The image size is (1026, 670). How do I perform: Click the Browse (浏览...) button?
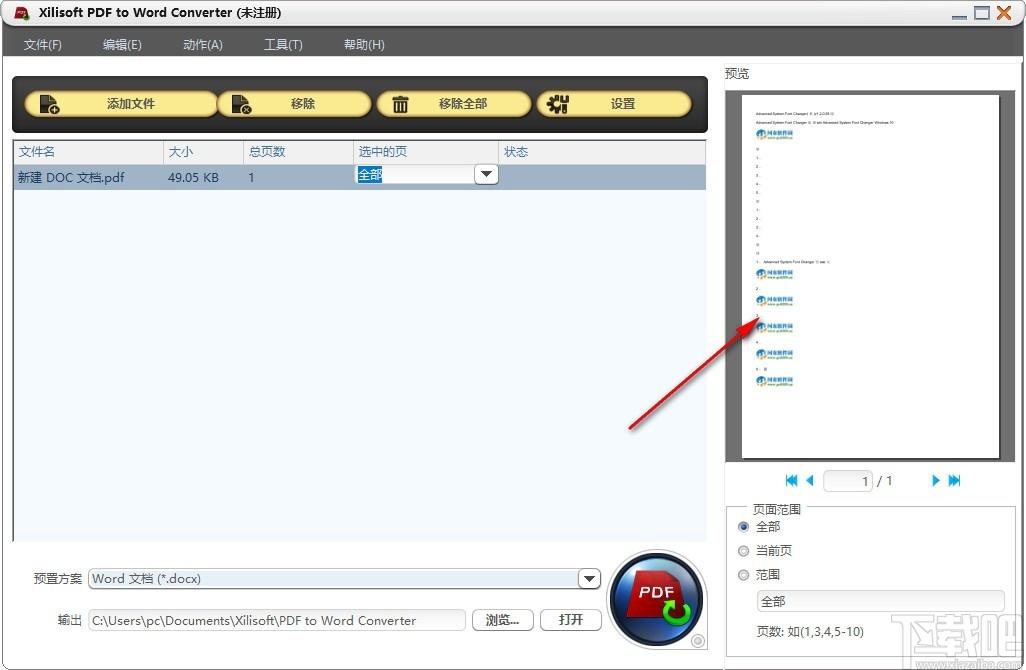point(503,620)
